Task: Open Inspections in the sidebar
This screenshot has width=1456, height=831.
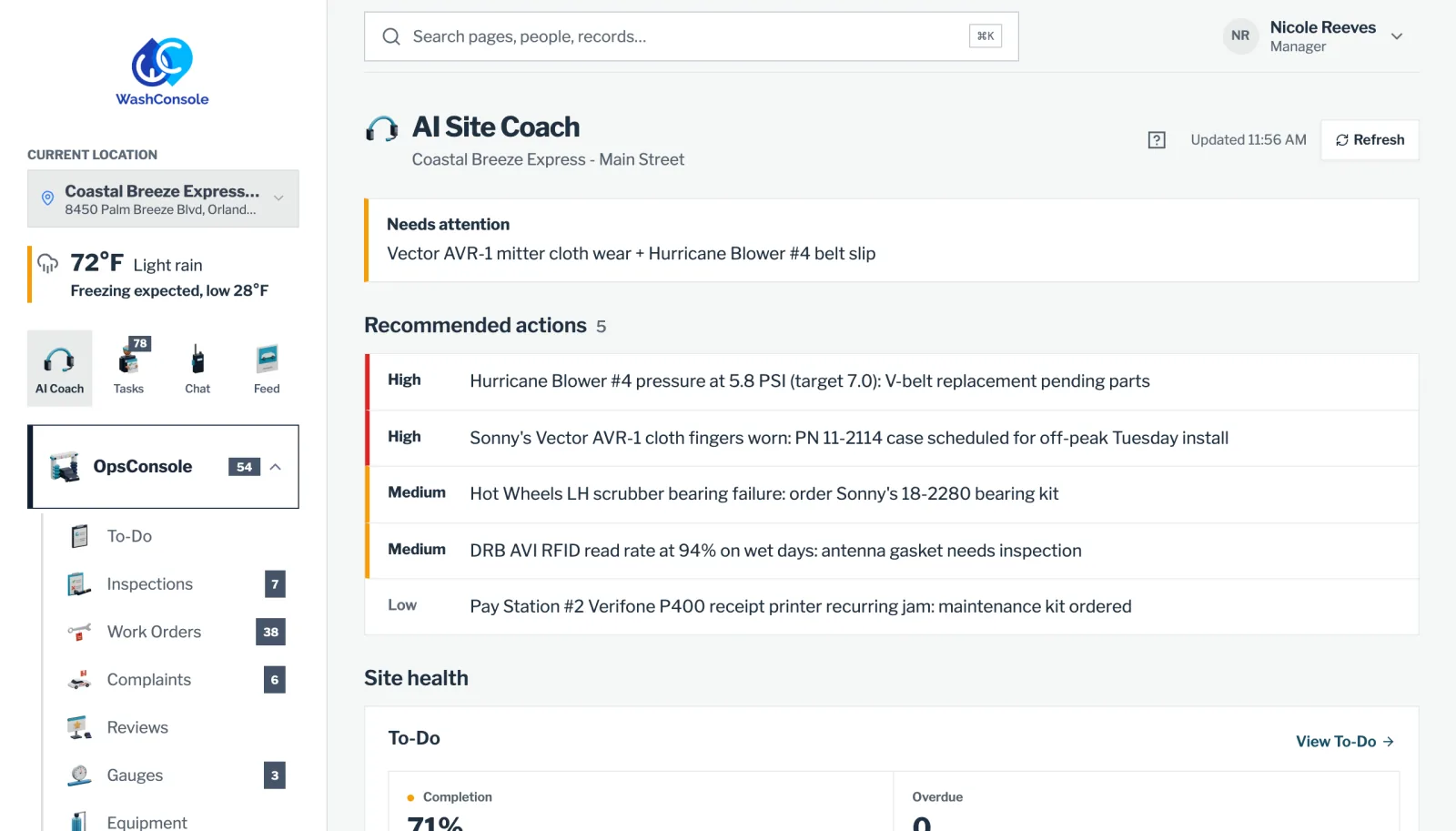Action: coord(150,584)
